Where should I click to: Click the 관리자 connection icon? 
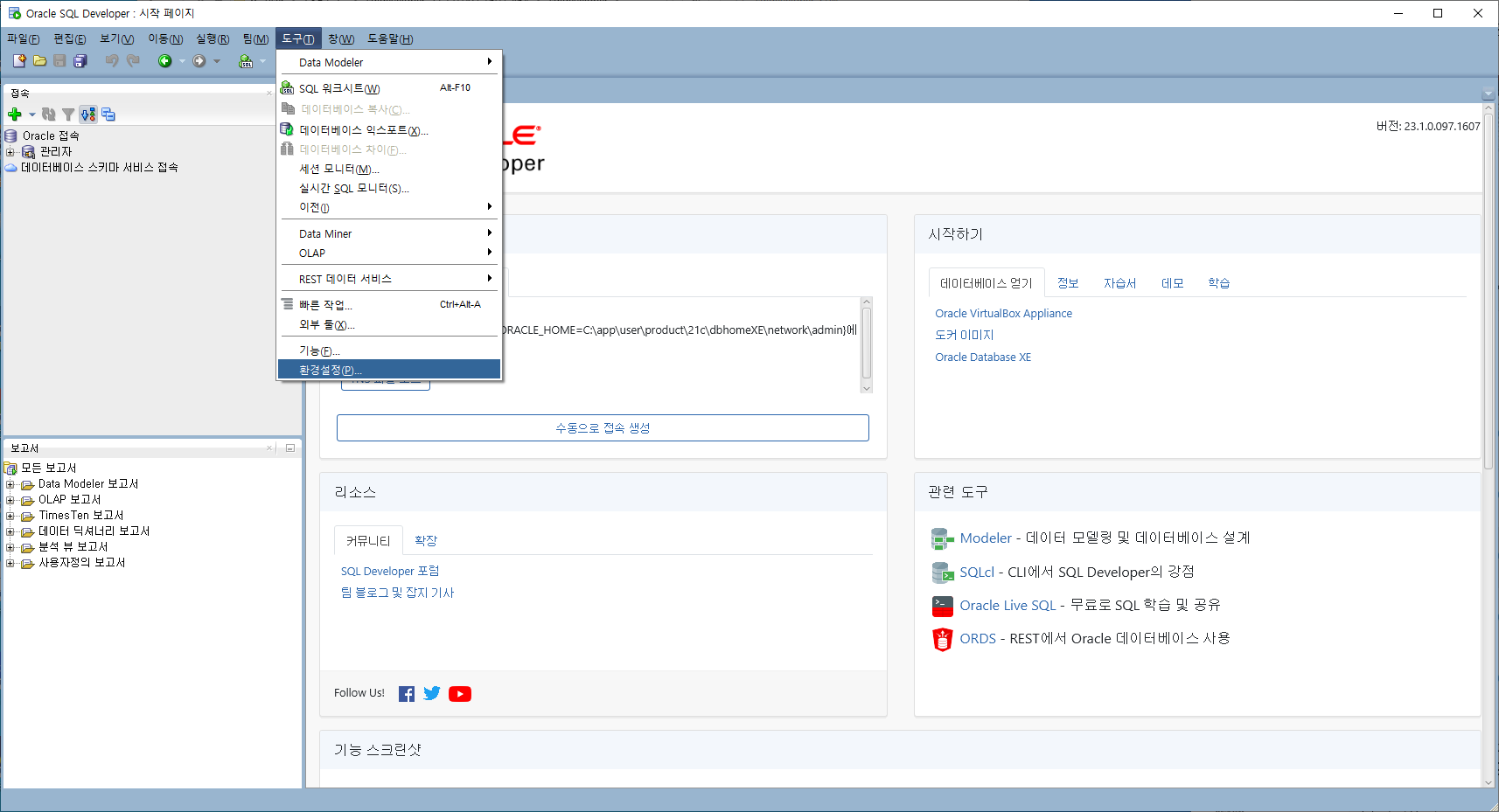pyautogui.click(x=29, y=152)
